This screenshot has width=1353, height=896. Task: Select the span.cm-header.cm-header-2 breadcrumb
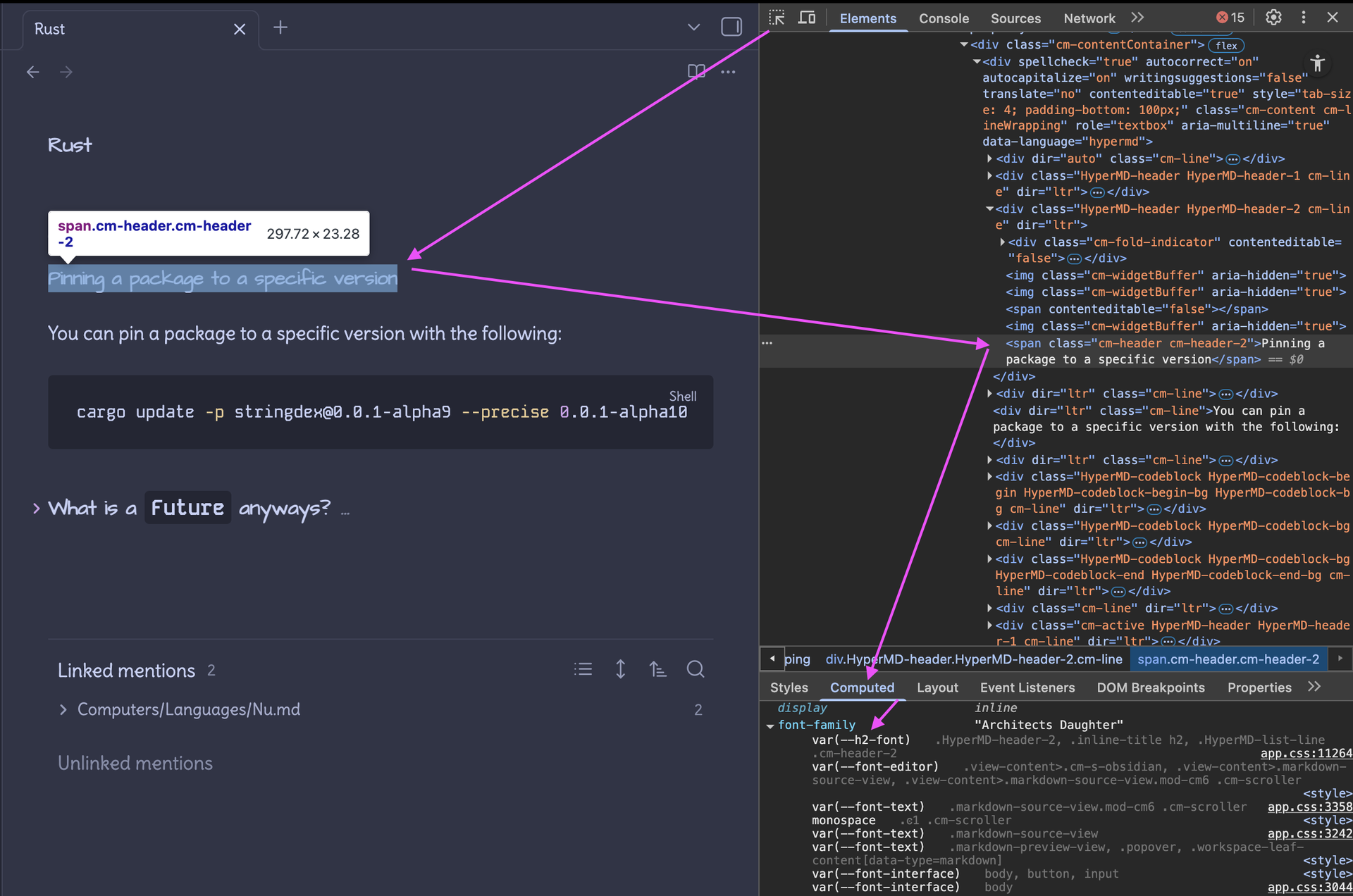coord(1229,659)
